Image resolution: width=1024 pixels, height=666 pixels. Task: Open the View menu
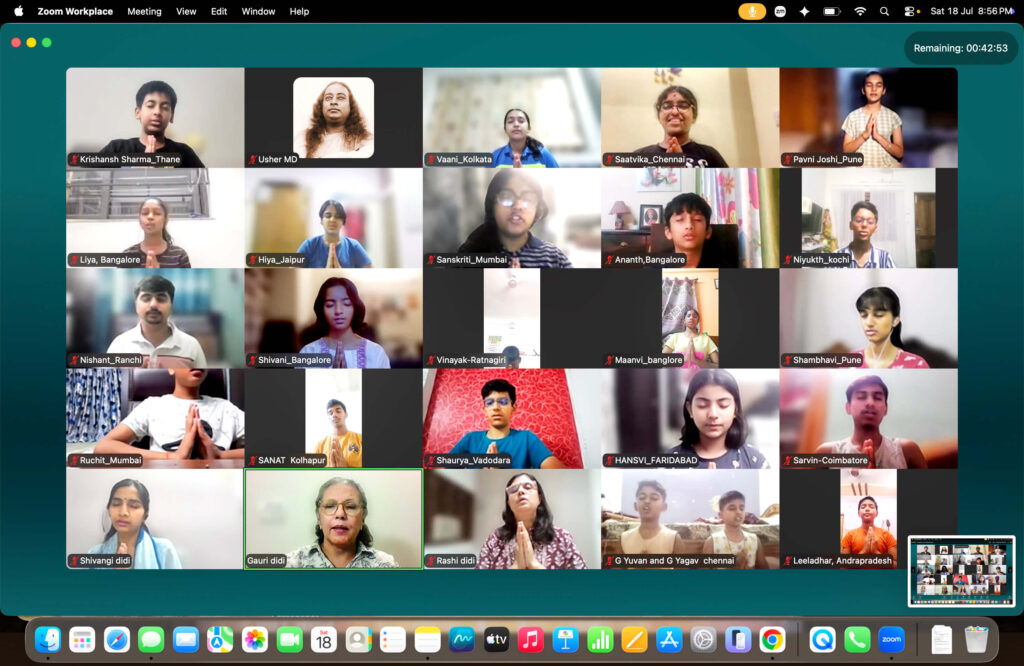(x=186, y=11)
